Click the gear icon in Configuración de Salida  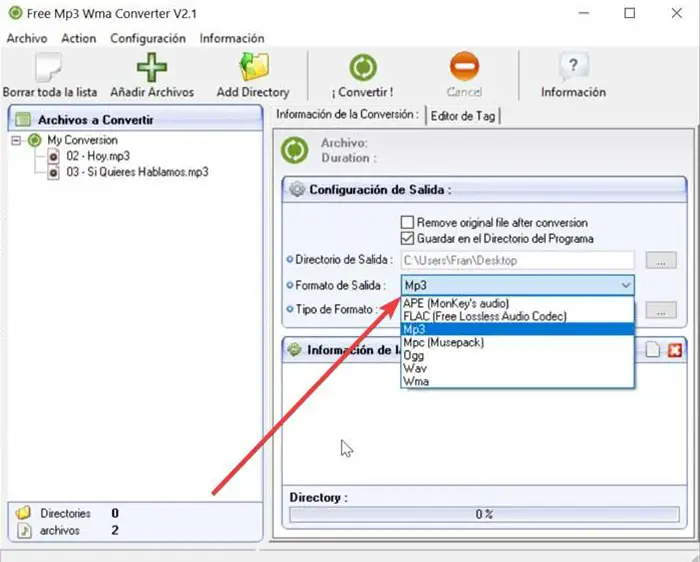click(x=296, y=189)
